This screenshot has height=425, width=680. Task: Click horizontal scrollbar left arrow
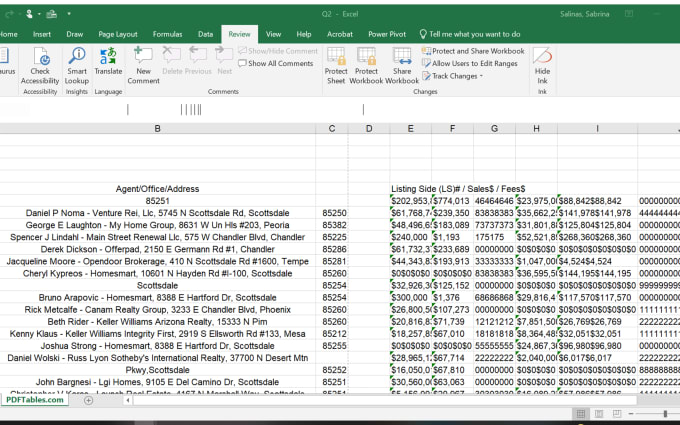click(x=128, y=400)
